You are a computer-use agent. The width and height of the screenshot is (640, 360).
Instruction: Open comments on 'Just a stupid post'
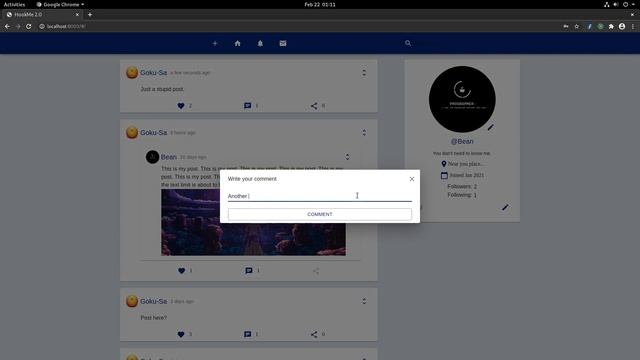(x=247, y=106)
